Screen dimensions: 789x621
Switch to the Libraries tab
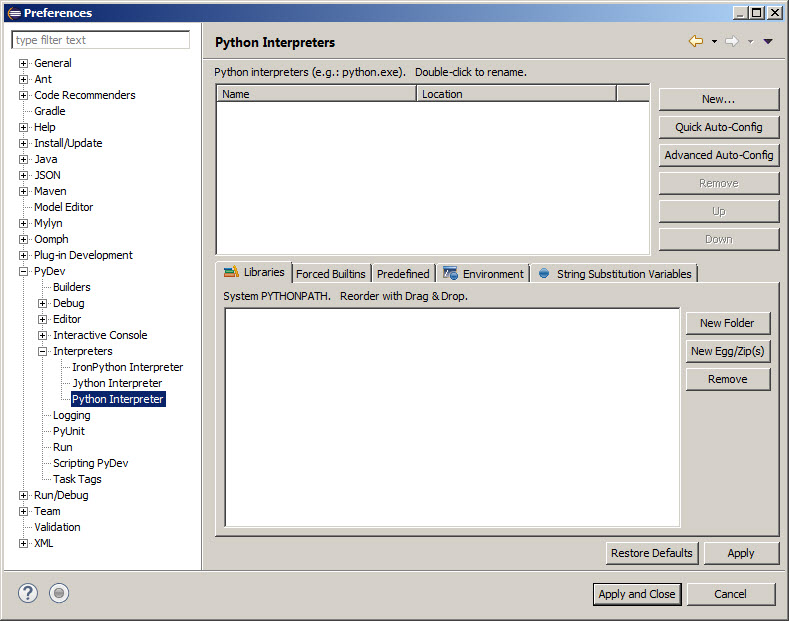pos(254,273)
